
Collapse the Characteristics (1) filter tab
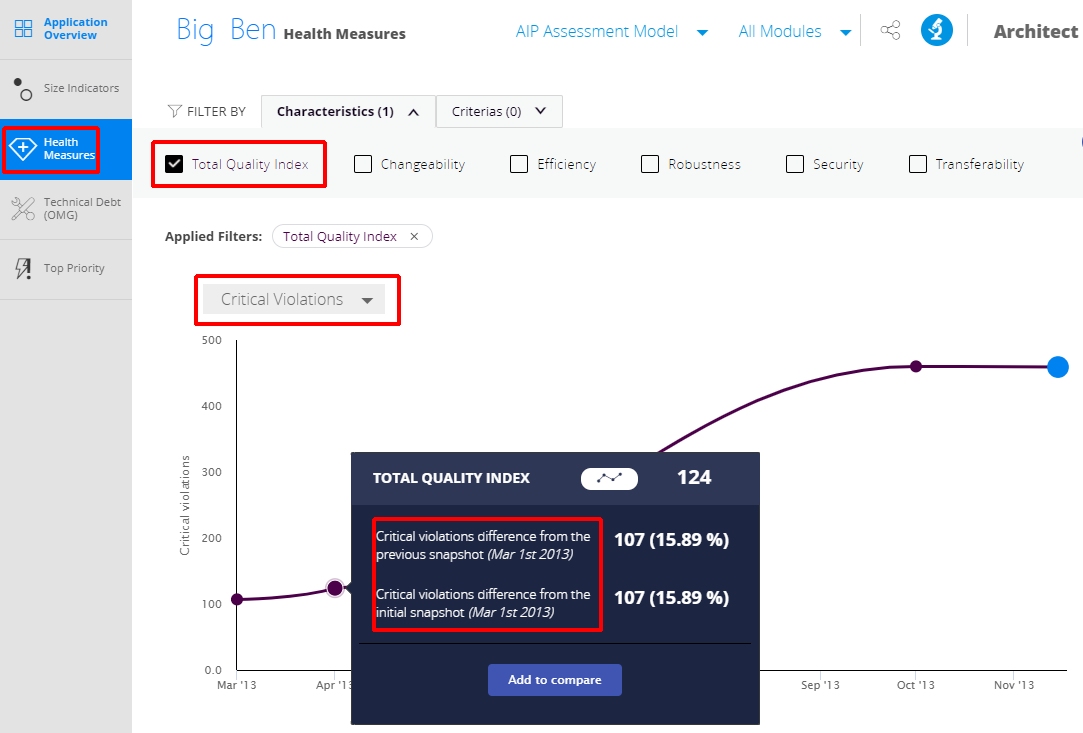click(348, 112)
